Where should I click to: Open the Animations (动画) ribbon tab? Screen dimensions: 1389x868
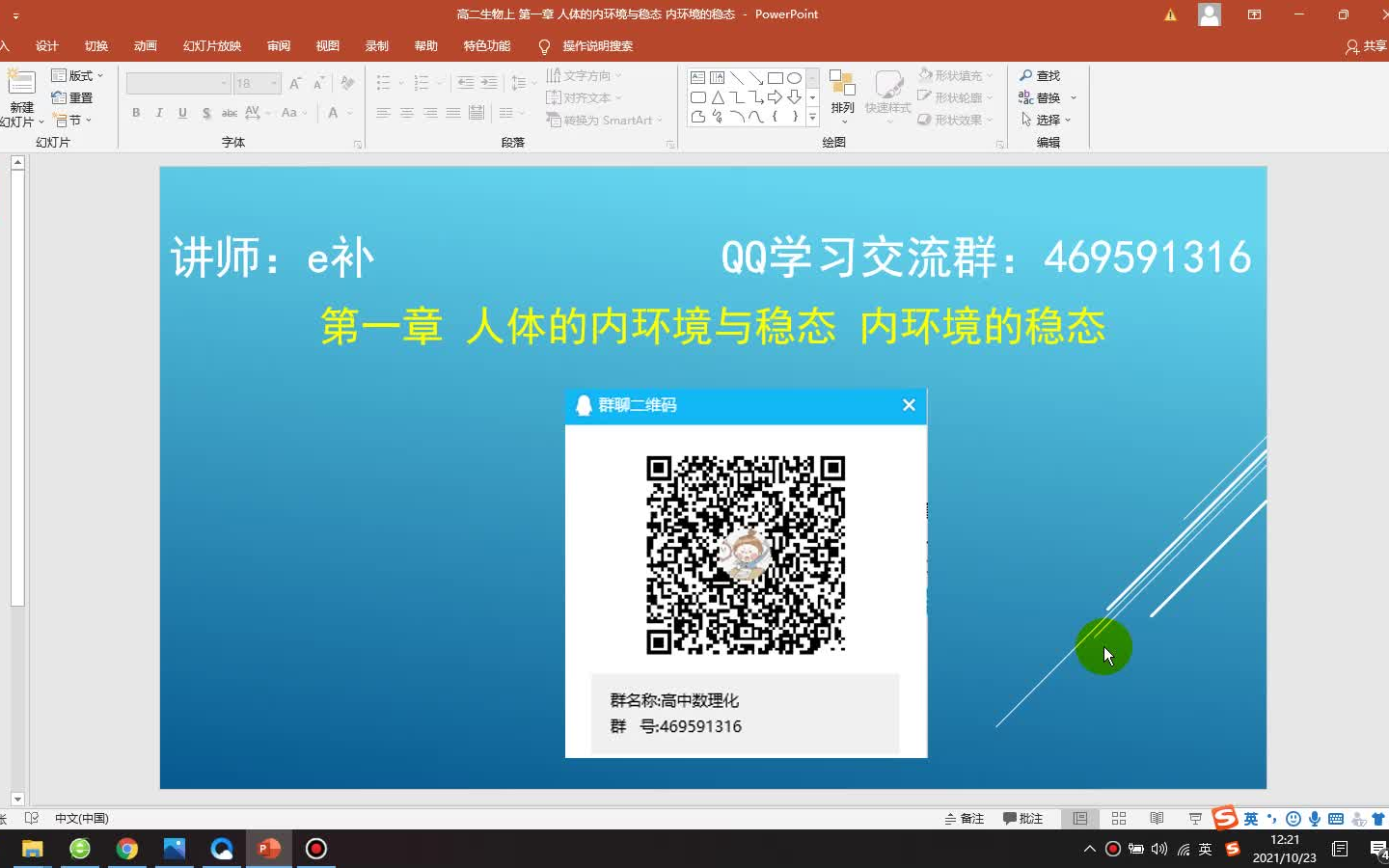click(146, 46)
